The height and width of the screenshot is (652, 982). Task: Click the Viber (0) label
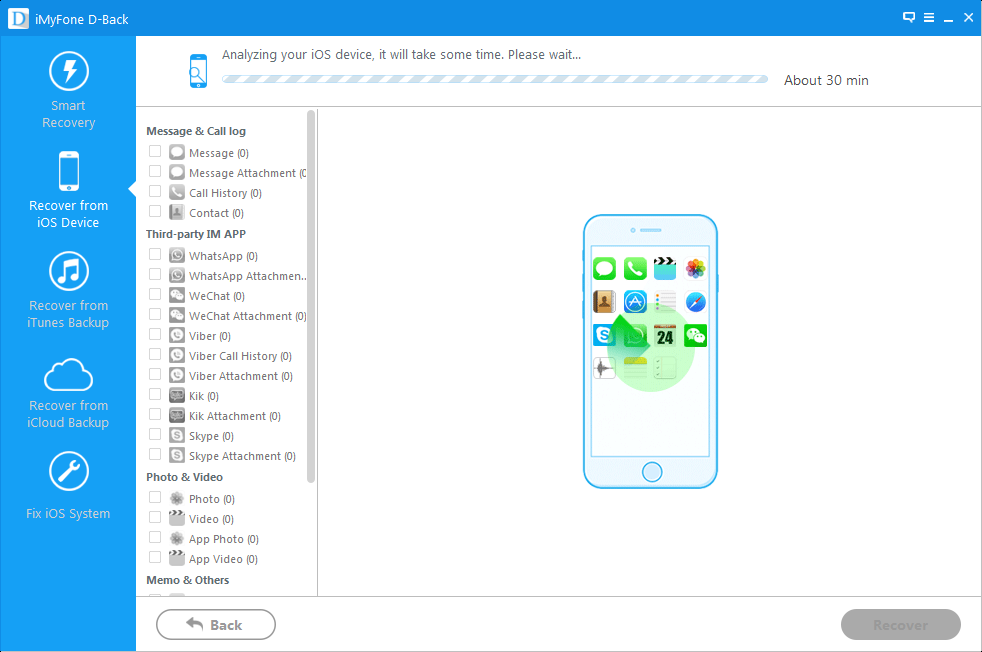pos(210,336)
